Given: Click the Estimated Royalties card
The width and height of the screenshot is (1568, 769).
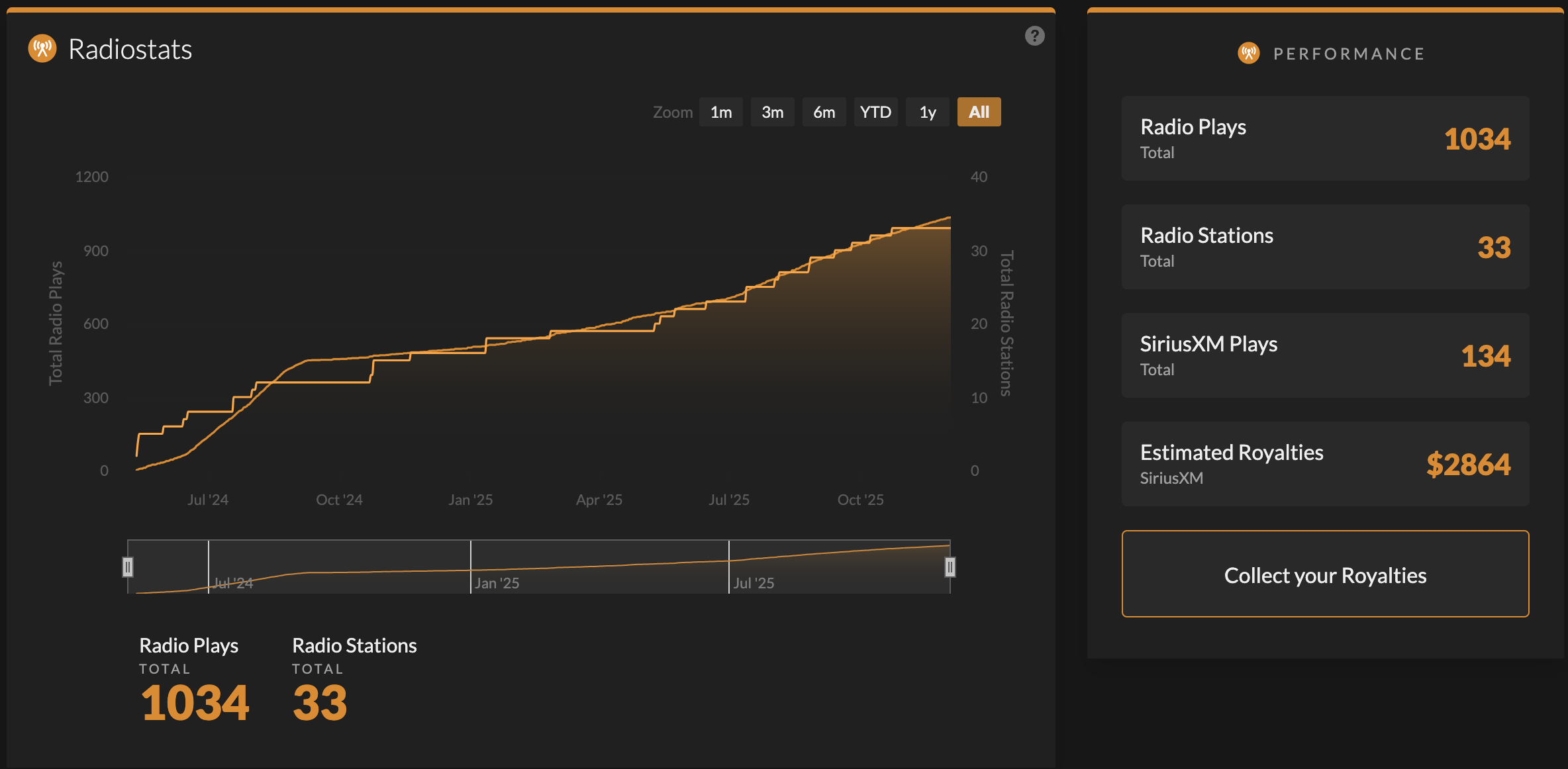Looking at the screenshot, I should 1325,464.
